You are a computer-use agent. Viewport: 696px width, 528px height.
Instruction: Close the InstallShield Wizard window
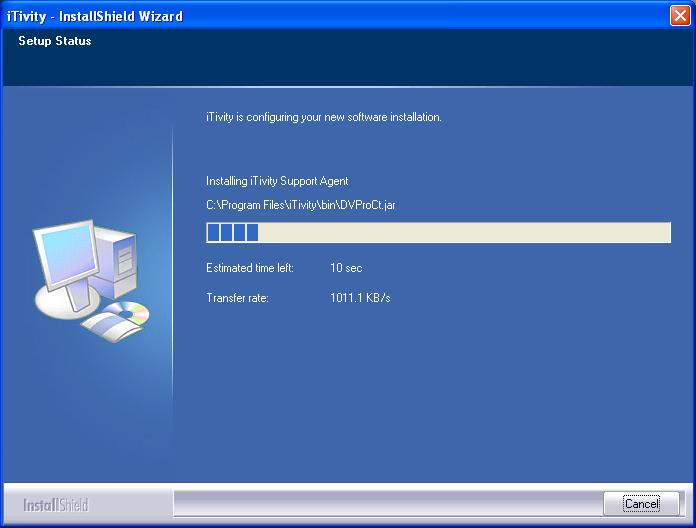point(679,16)
